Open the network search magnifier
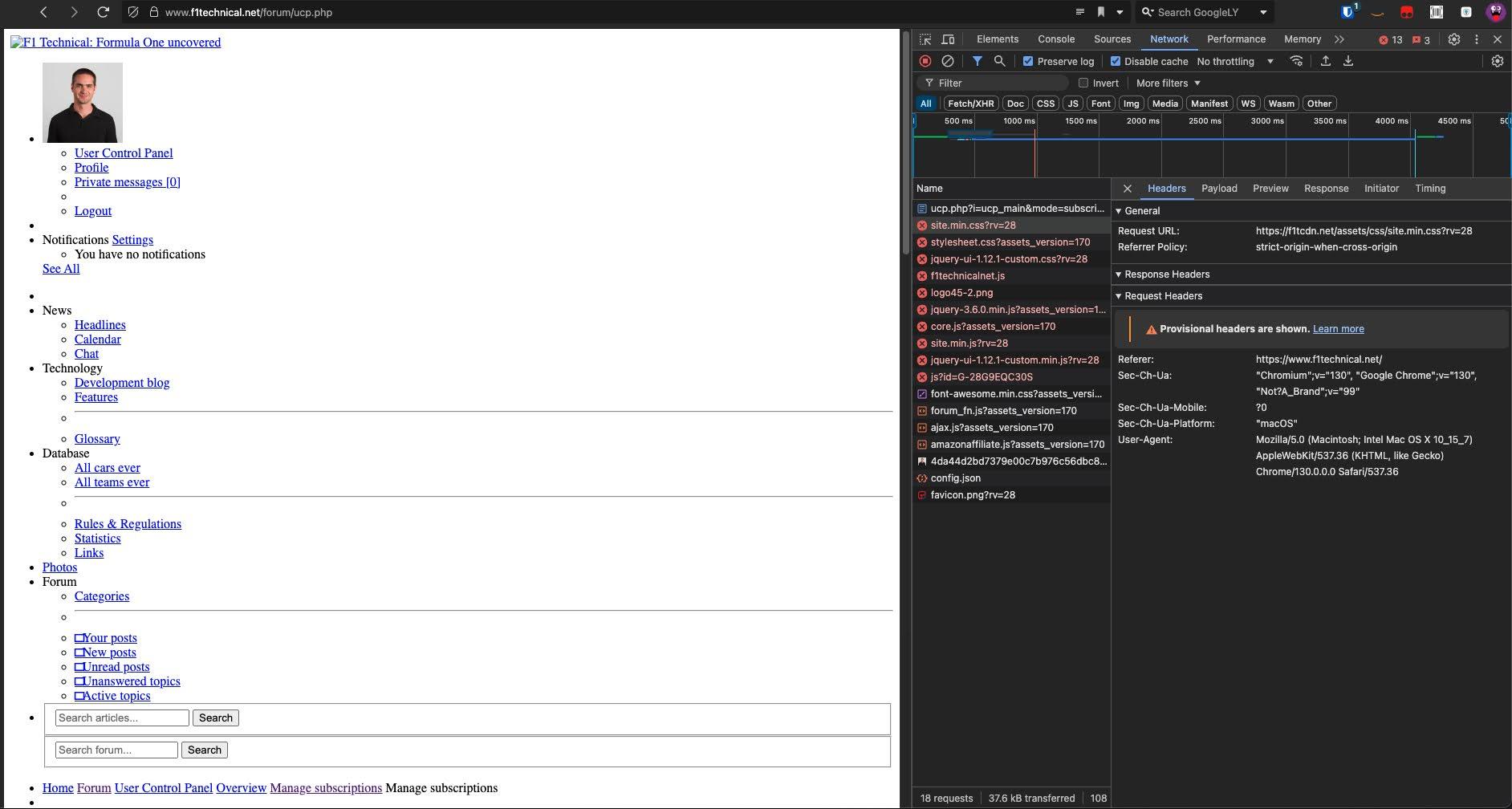Viewport: 1512px width, 809px height. click(999, 61)
